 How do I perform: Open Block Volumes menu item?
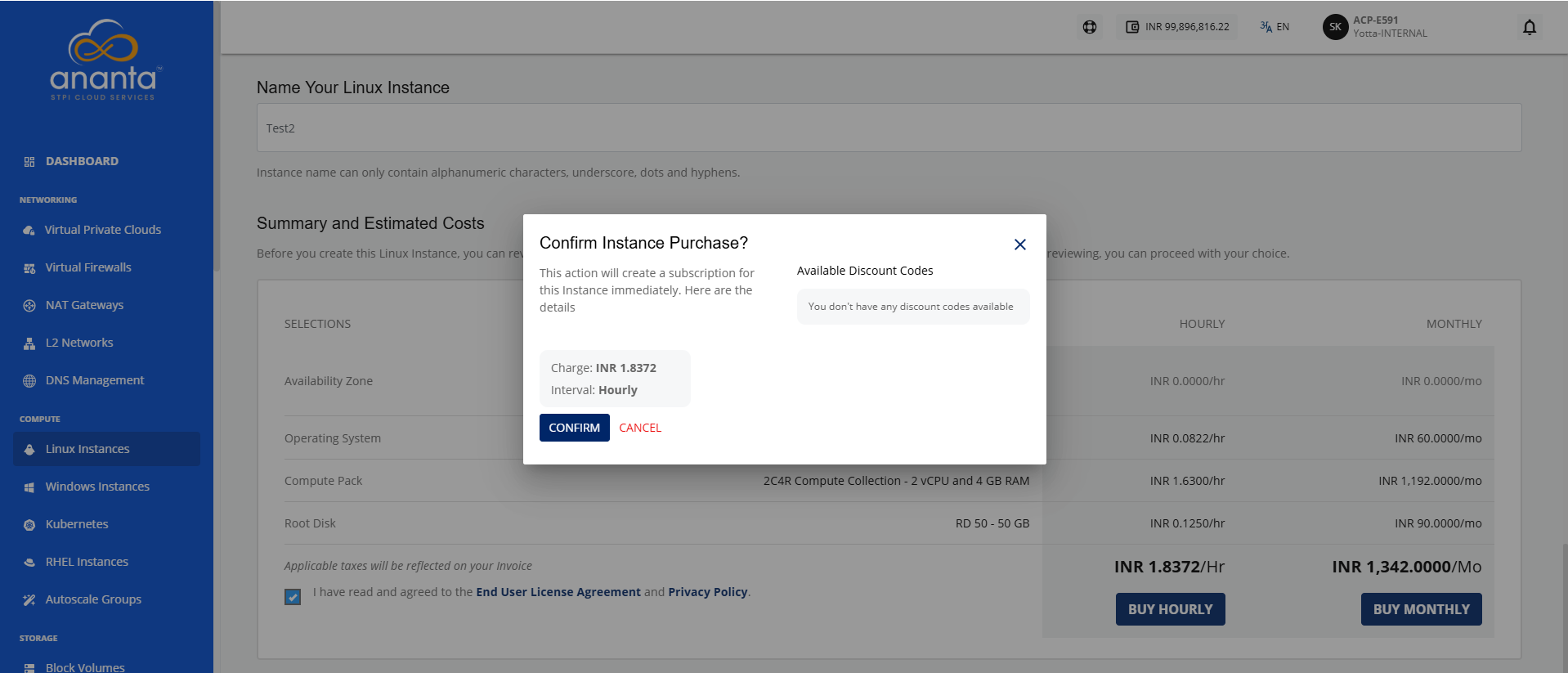85,667
